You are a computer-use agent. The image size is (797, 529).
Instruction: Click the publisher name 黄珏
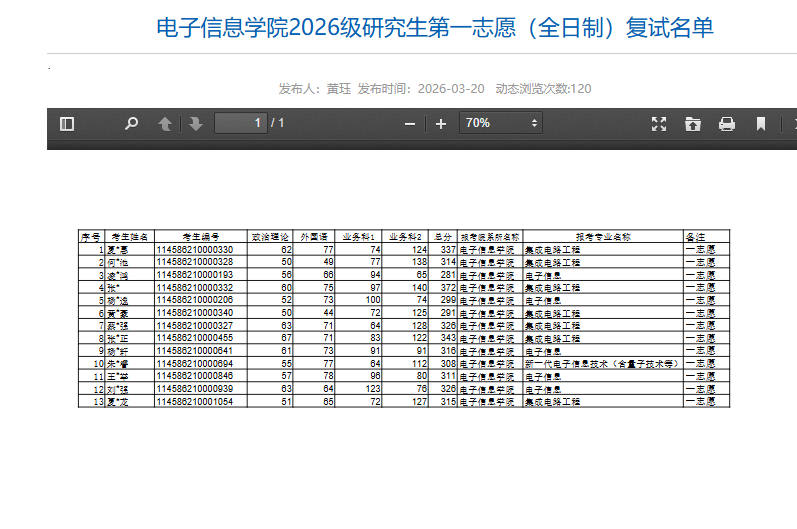339,89
